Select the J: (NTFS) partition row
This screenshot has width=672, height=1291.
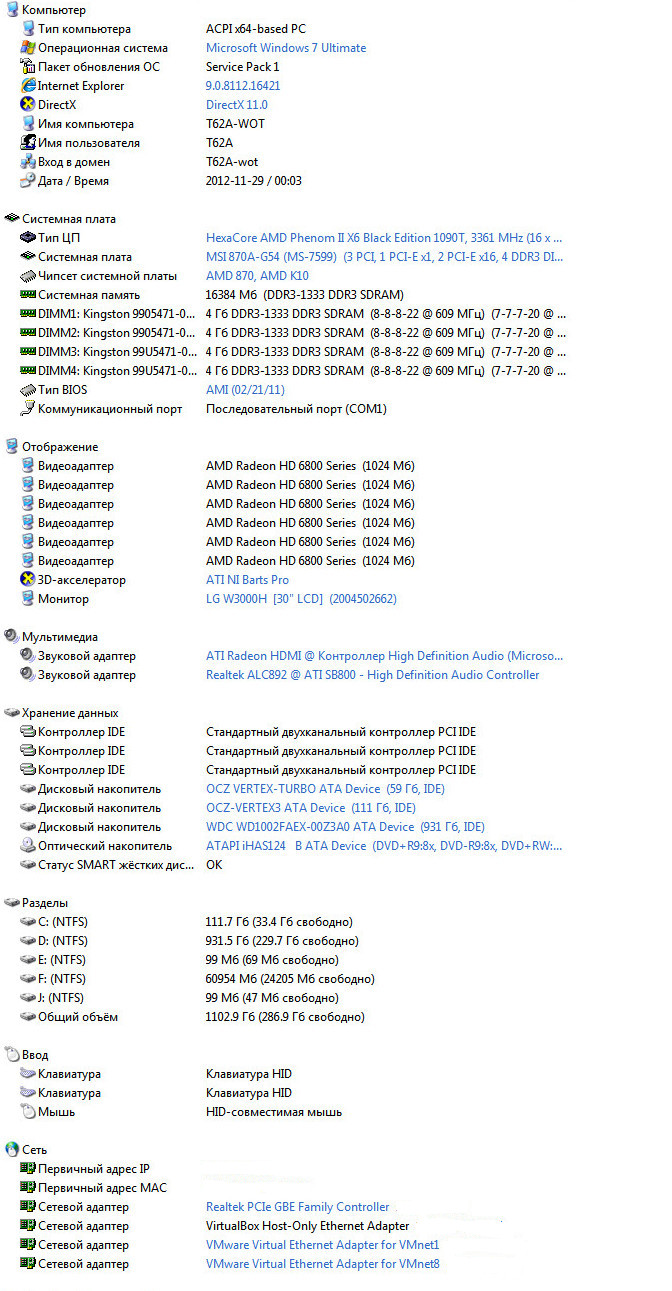pos(62,998)
